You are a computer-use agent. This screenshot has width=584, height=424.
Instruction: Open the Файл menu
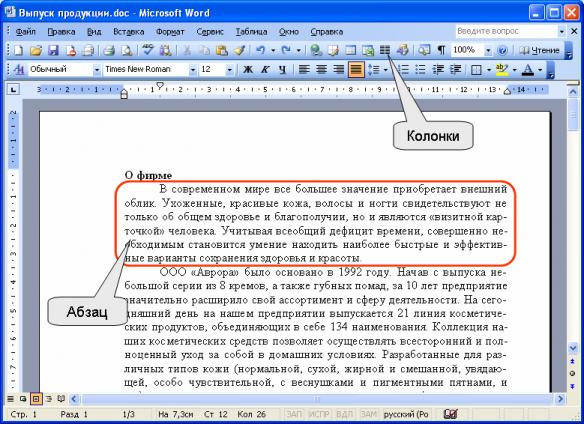click(26, 32)
